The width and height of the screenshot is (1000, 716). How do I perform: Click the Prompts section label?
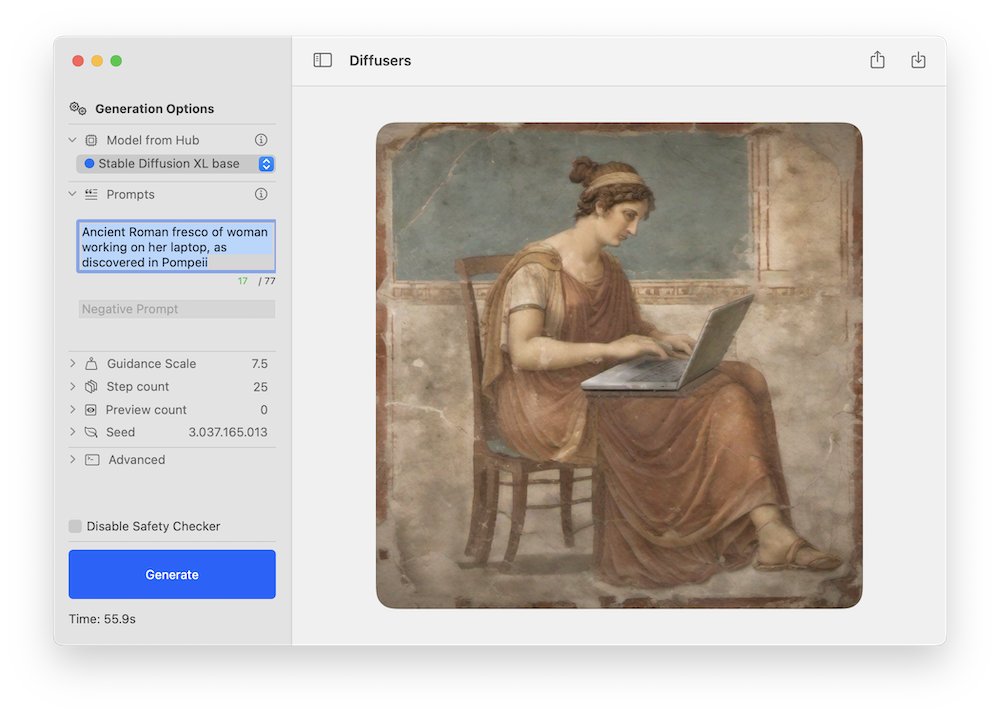pos(130,194)
